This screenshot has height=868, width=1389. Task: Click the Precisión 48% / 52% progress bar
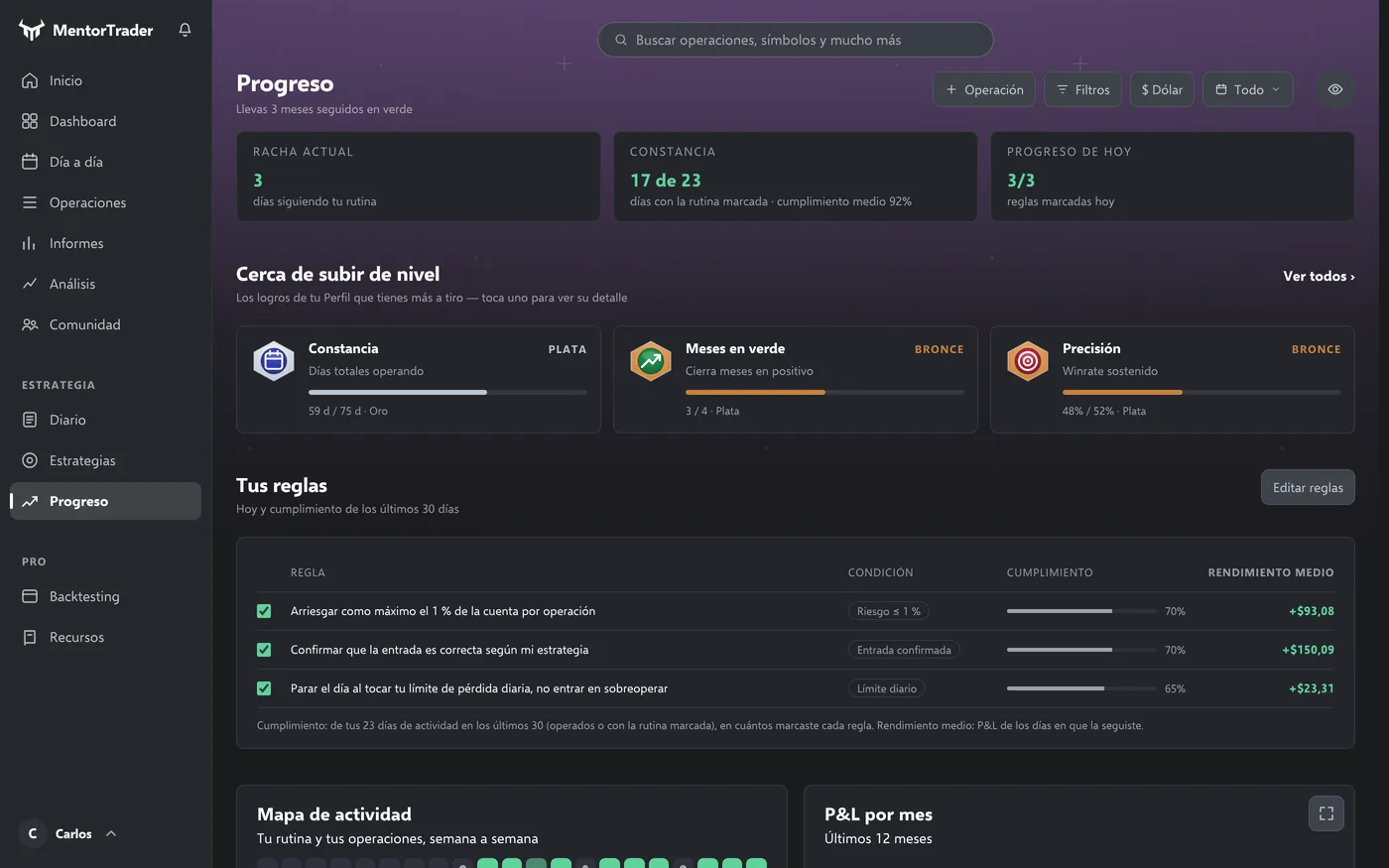[x=1201, y=392]
